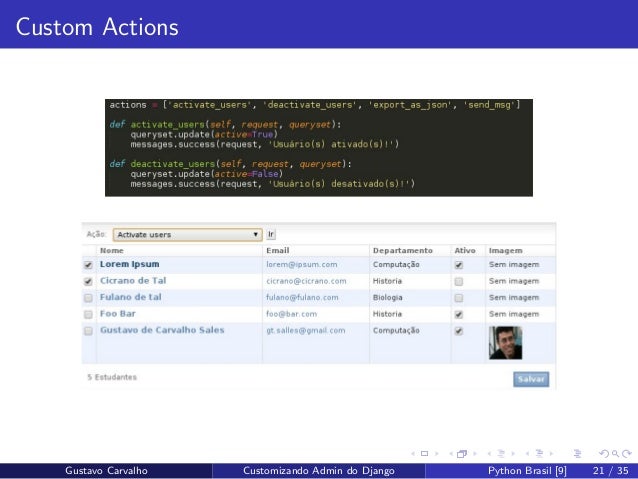
Task: Click the email cicrano@cicrano.com
Action: coord(306,281)
